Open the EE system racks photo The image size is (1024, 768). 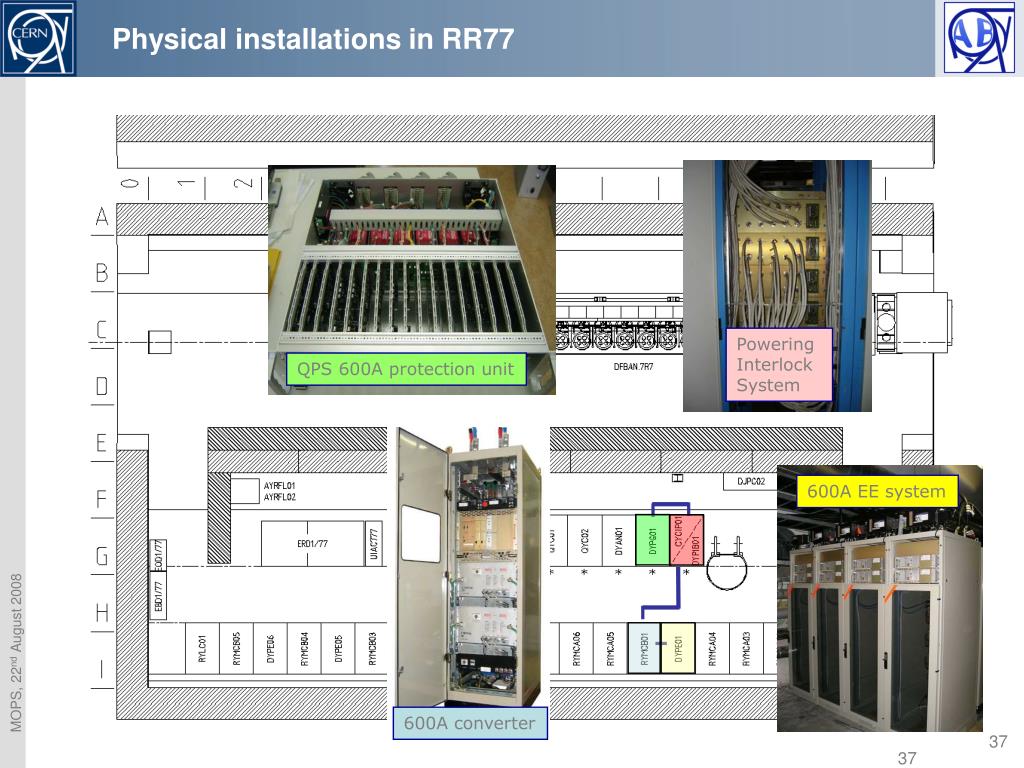tap(880, 598)
